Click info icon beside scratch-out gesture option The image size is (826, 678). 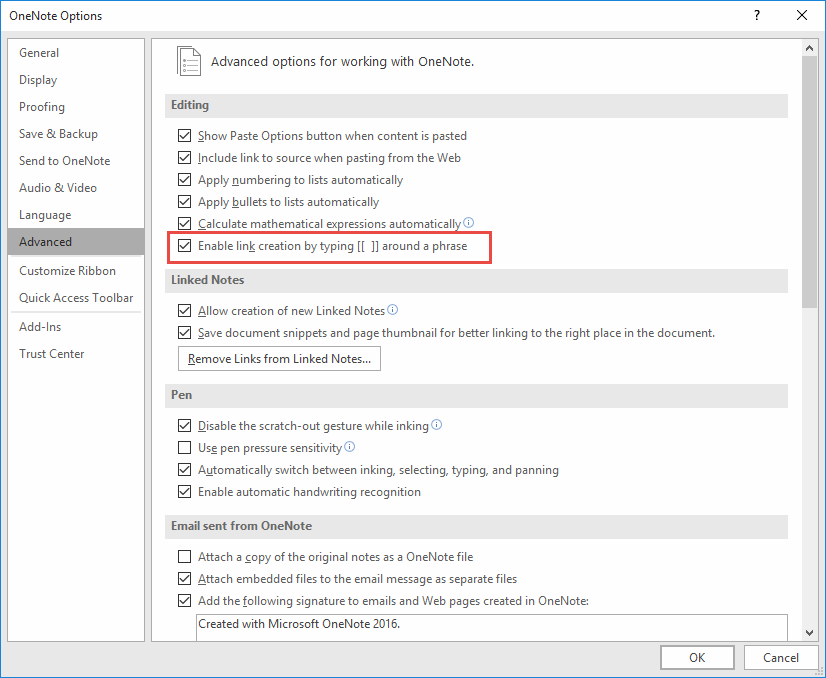(x=436, y=424)
